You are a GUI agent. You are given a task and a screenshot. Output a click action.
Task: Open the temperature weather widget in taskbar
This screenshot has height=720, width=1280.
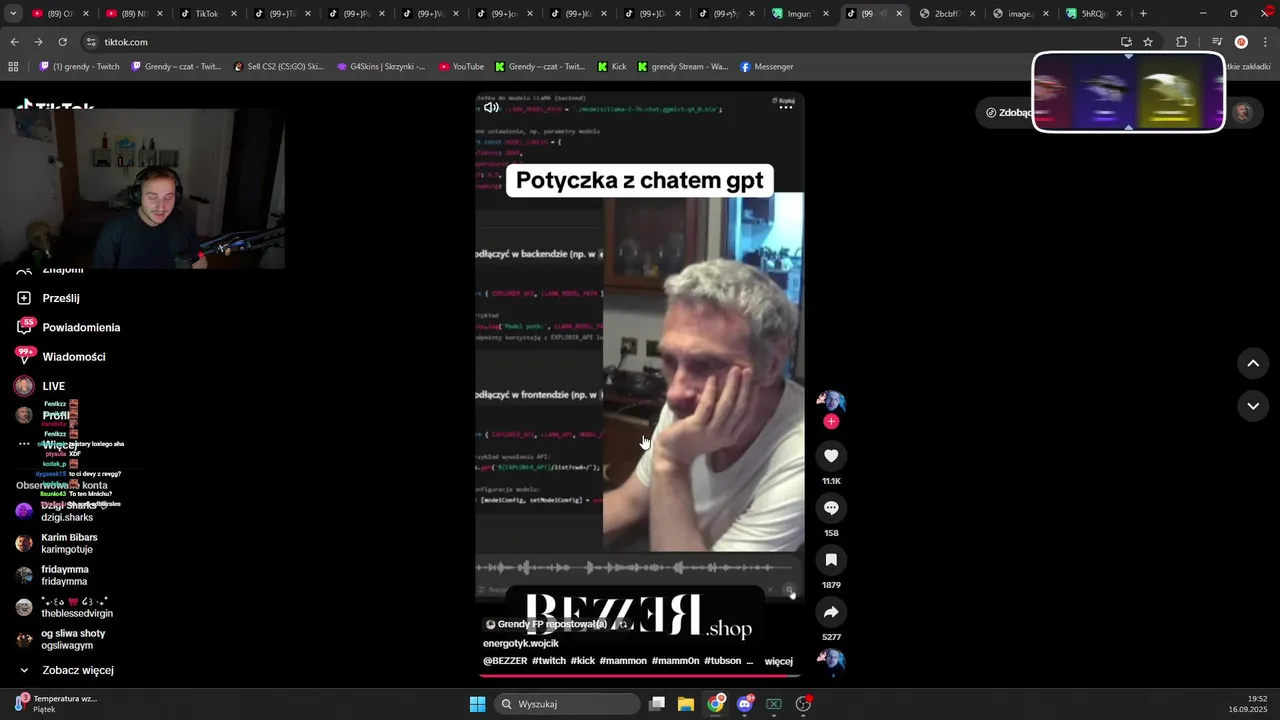click(55, 704)
